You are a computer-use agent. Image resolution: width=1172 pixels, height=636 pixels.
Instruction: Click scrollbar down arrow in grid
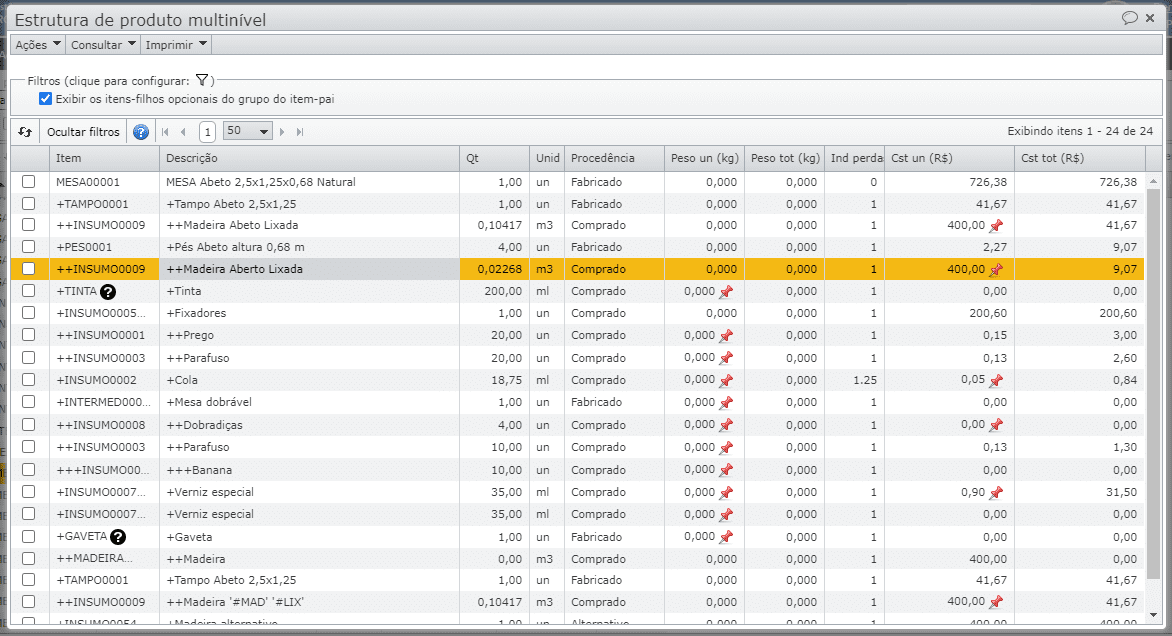coord(1153,615)
